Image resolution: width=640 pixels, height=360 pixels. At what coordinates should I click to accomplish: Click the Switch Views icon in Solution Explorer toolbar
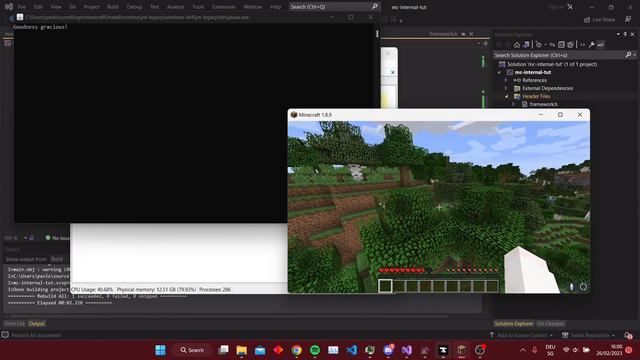click(x=526, y=45)
